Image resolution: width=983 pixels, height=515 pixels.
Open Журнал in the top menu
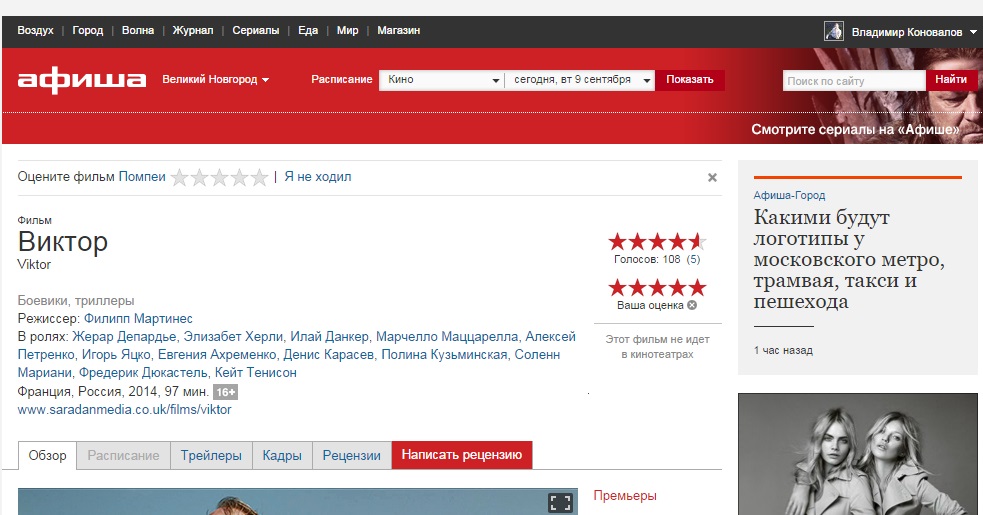click(x=193, y=30)
